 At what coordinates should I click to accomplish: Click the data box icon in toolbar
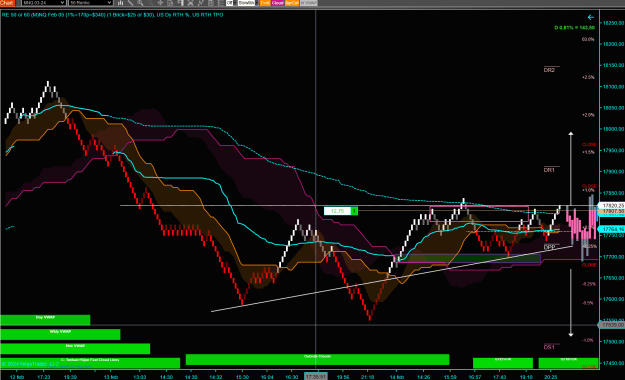(170, 3)
